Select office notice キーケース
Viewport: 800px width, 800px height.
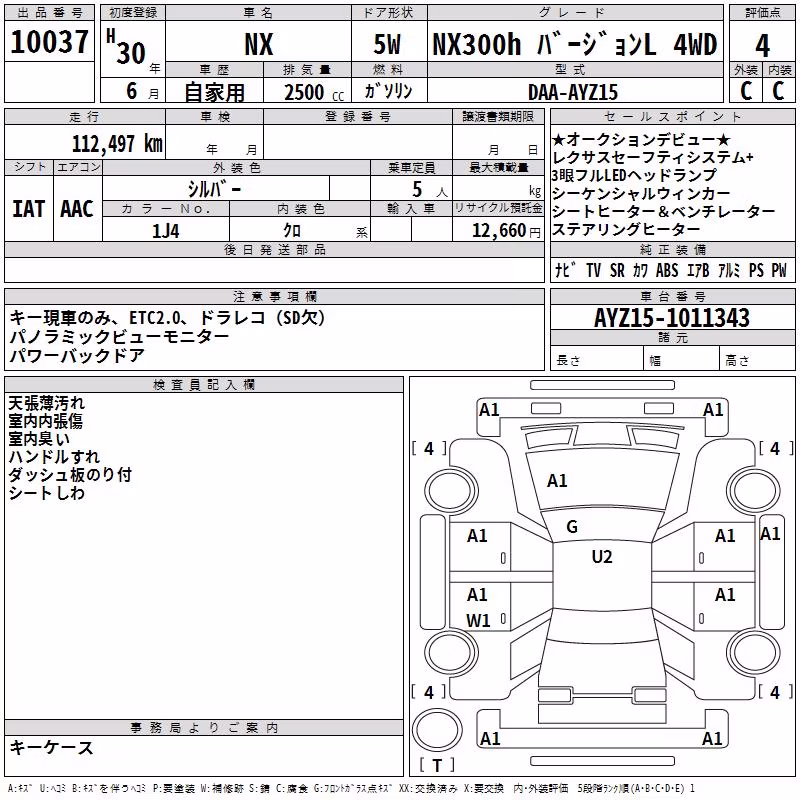[x=51, y=747]
